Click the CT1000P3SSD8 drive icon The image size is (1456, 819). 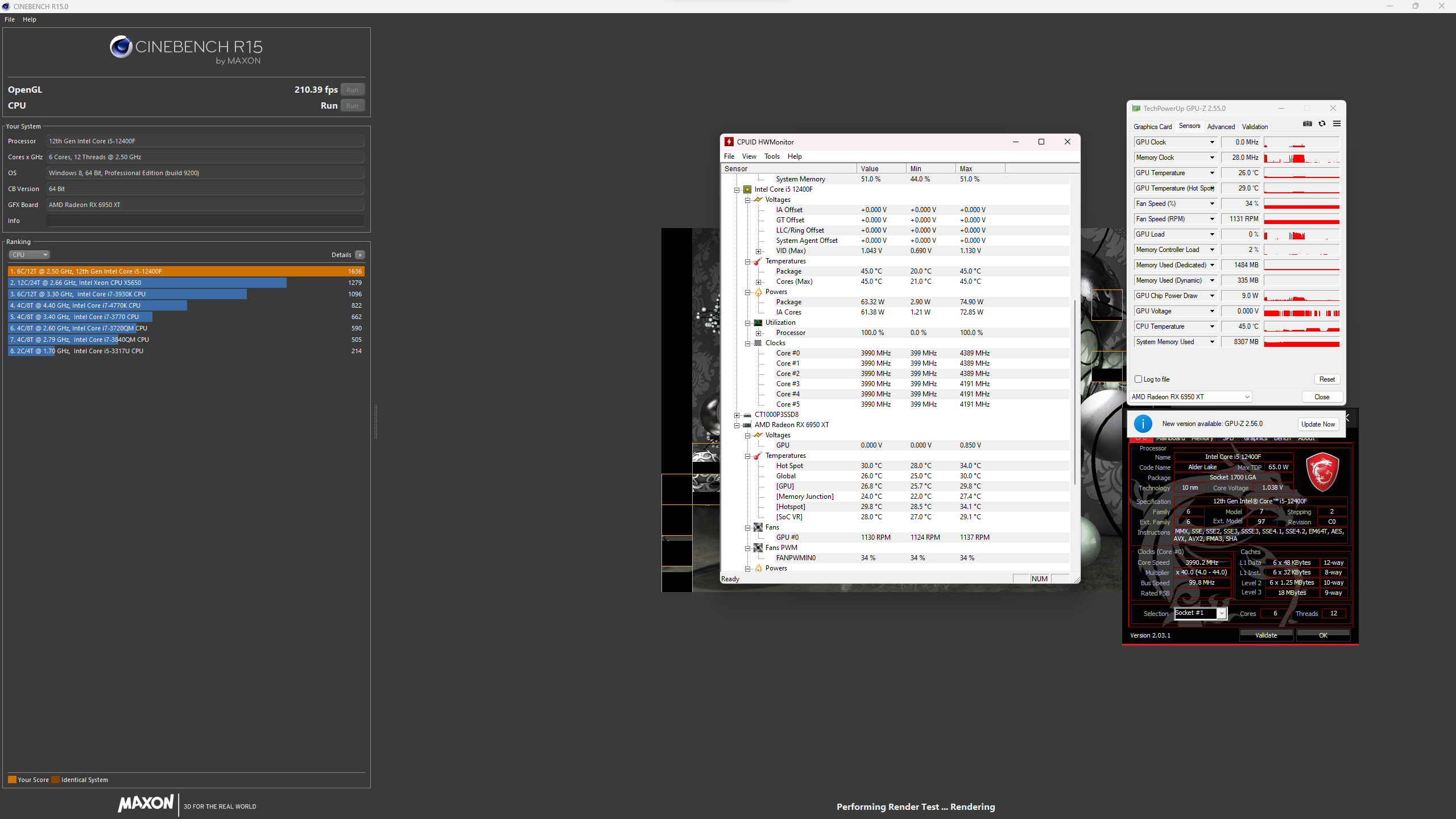click(x=747, y=415)
